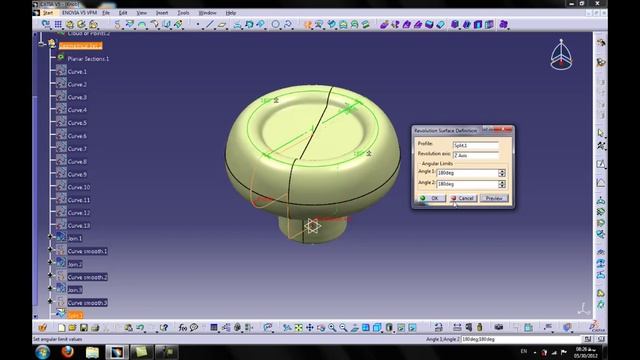Image resolution: width=640 pixels, height=360 pixels.
Task: Open the Formula f(x) tool
Action: pos(182,328)
